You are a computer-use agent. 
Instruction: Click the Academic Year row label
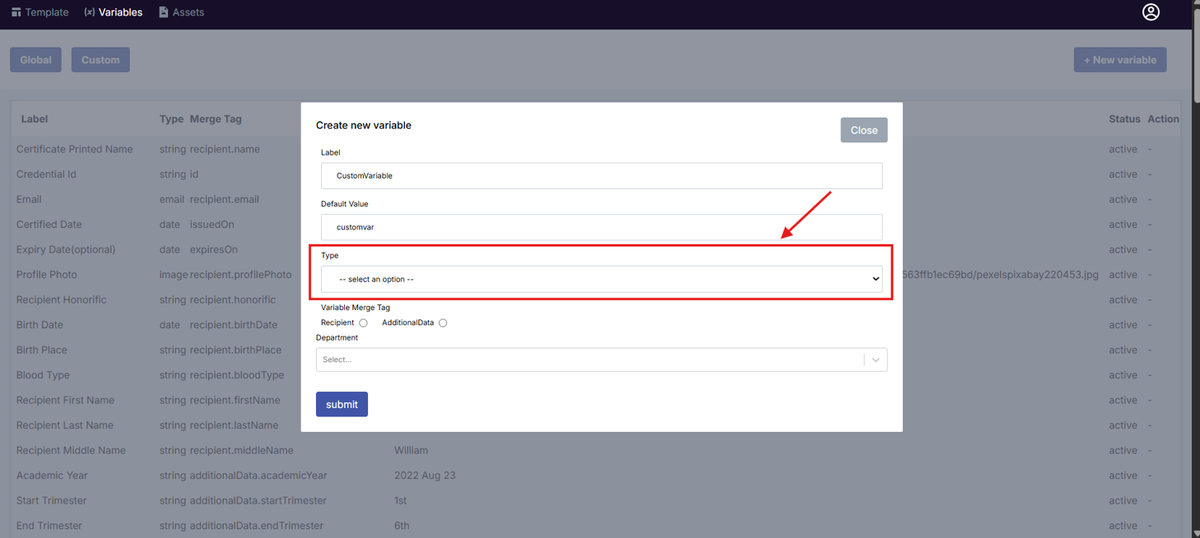(52, 475)
